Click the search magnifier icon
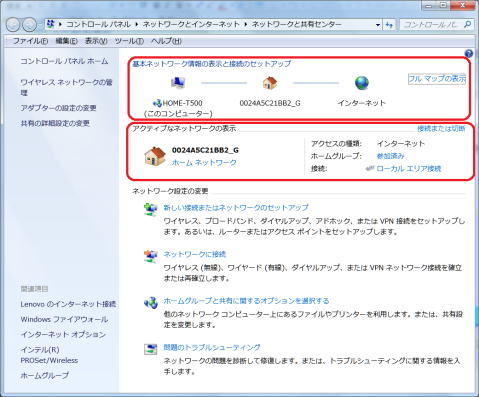The width and height of the screenshot is (479, 397). click(467, 24)
